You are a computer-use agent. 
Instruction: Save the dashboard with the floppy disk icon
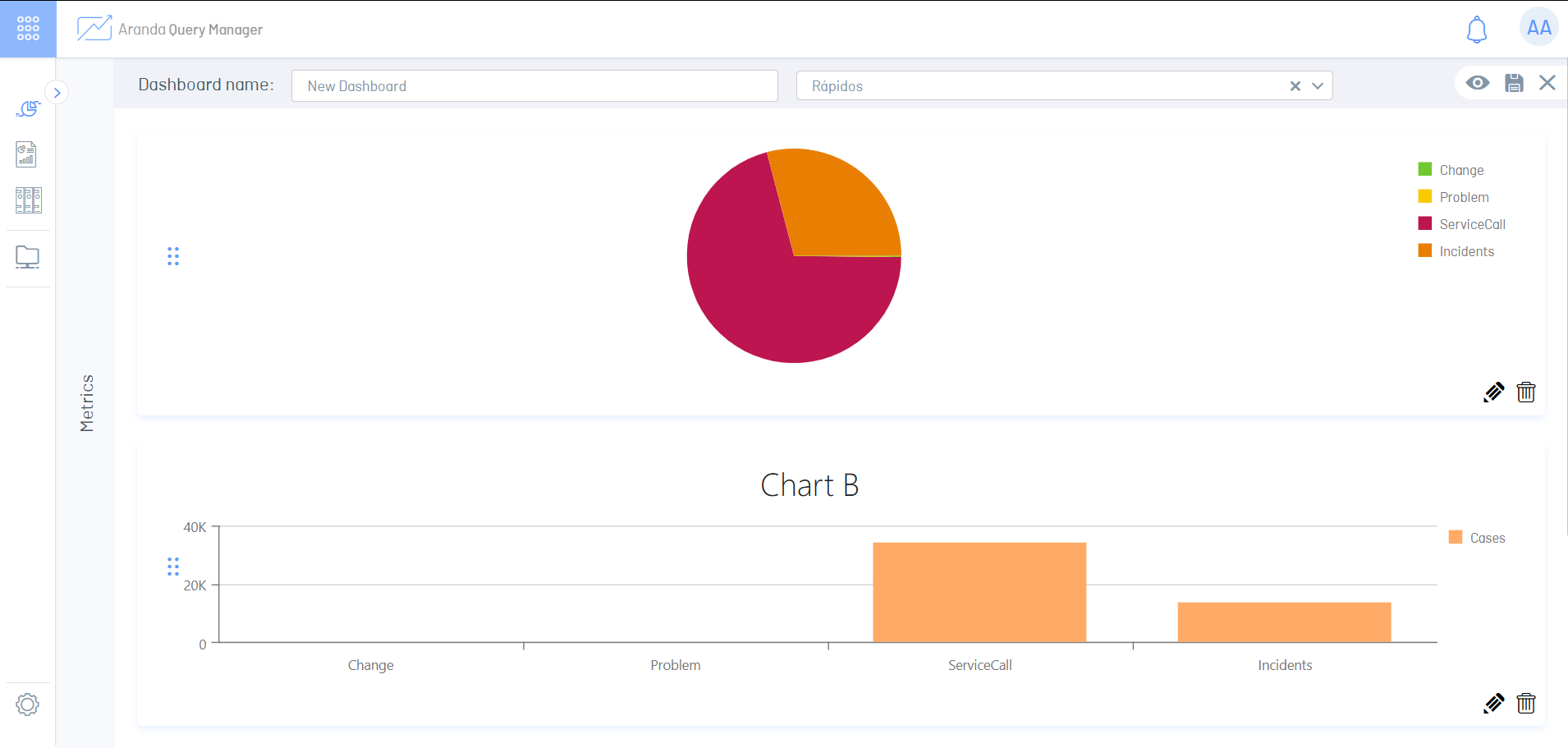click(1514, 83)
